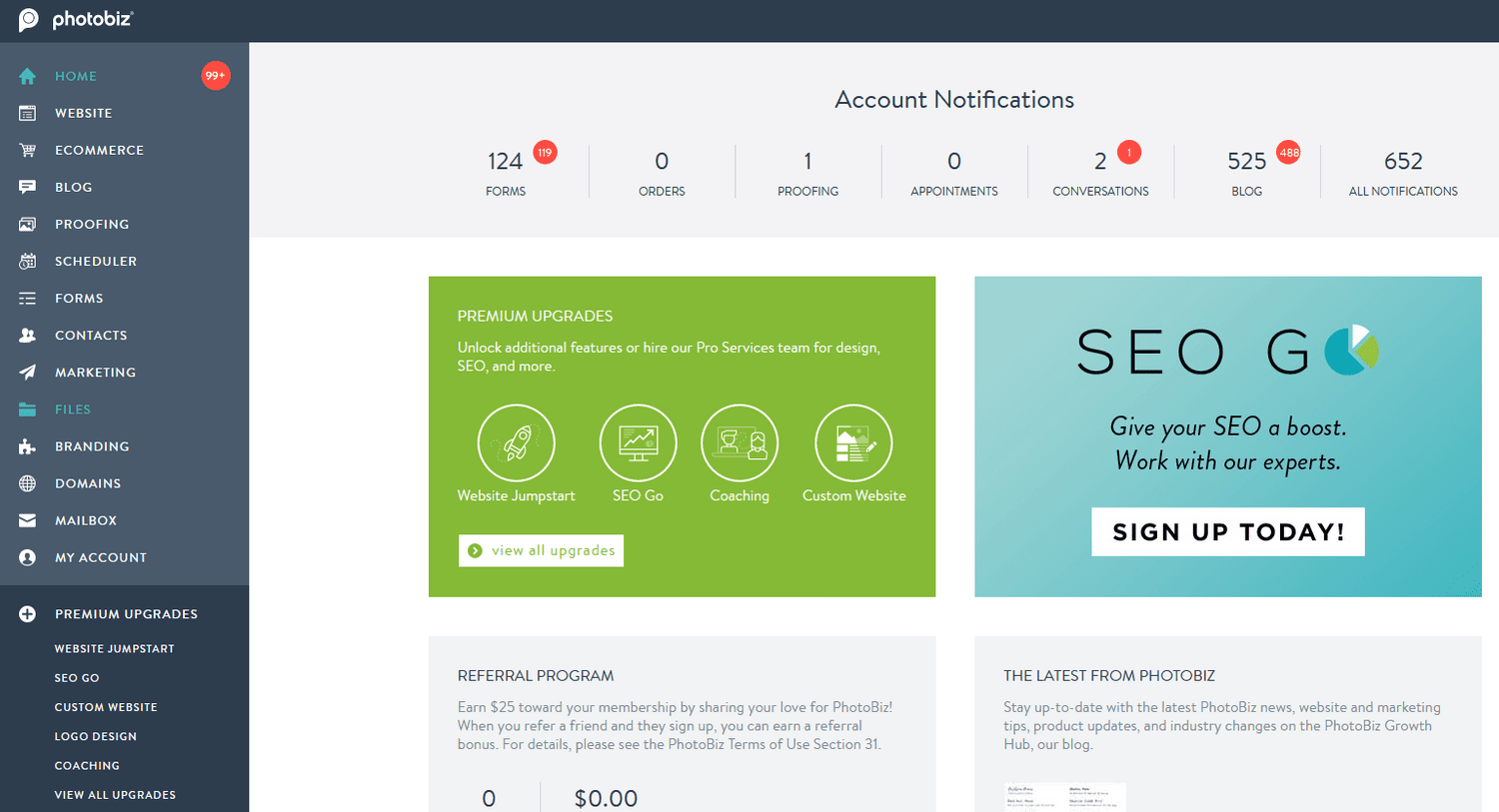Click the red 1 badge on Conversations
1499x812 pixels.
pyautogui.click(x=1129, y=152)
